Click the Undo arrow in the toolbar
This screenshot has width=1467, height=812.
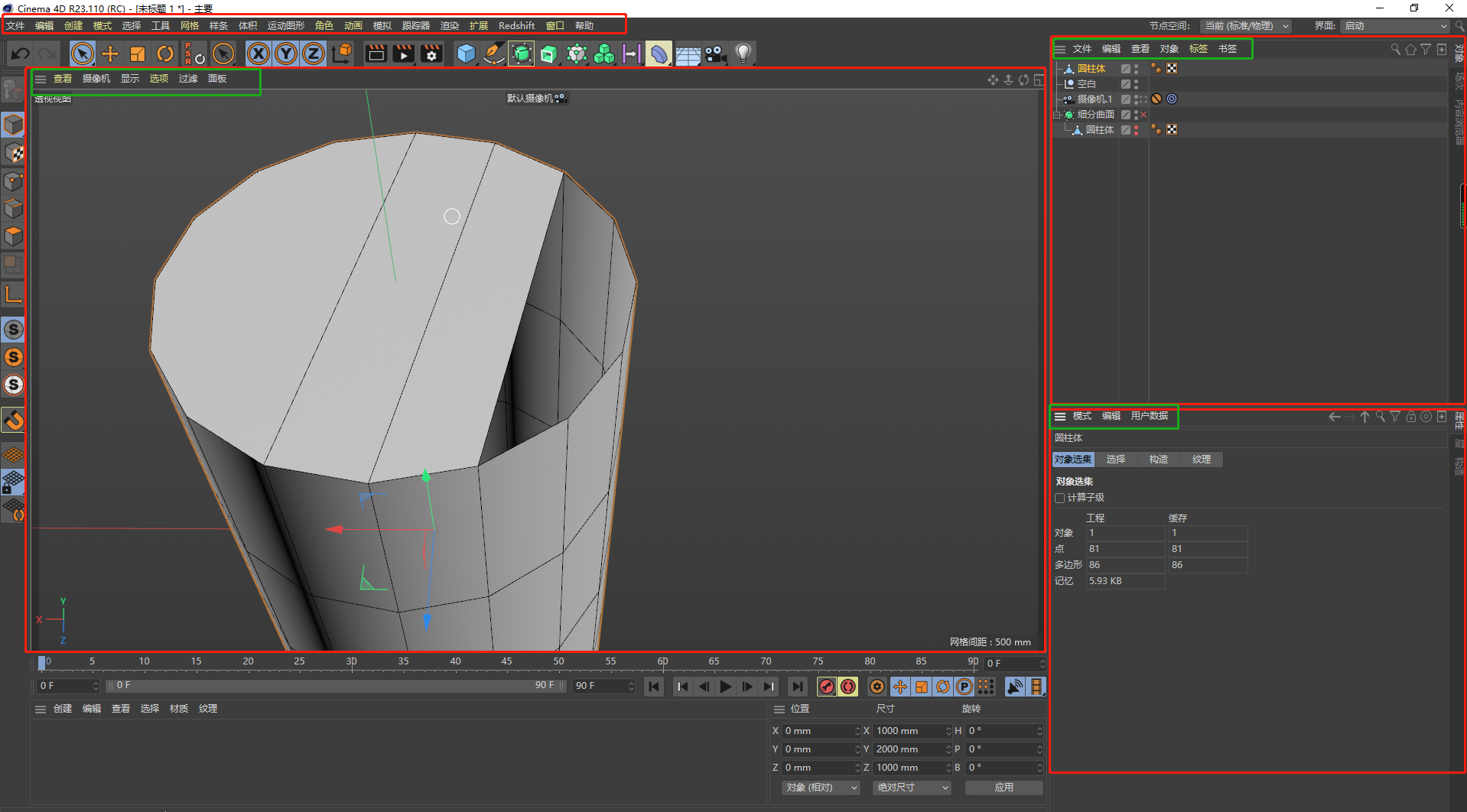[21, 54]
